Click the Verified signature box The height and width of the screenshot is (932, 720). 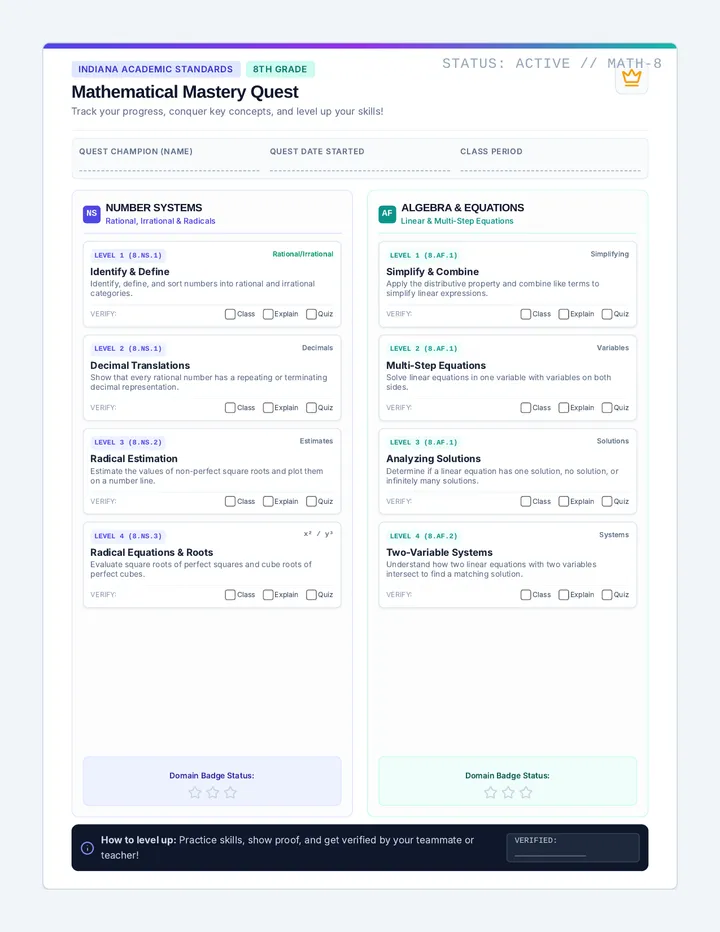pyautogui.click(x=573, y=848)
